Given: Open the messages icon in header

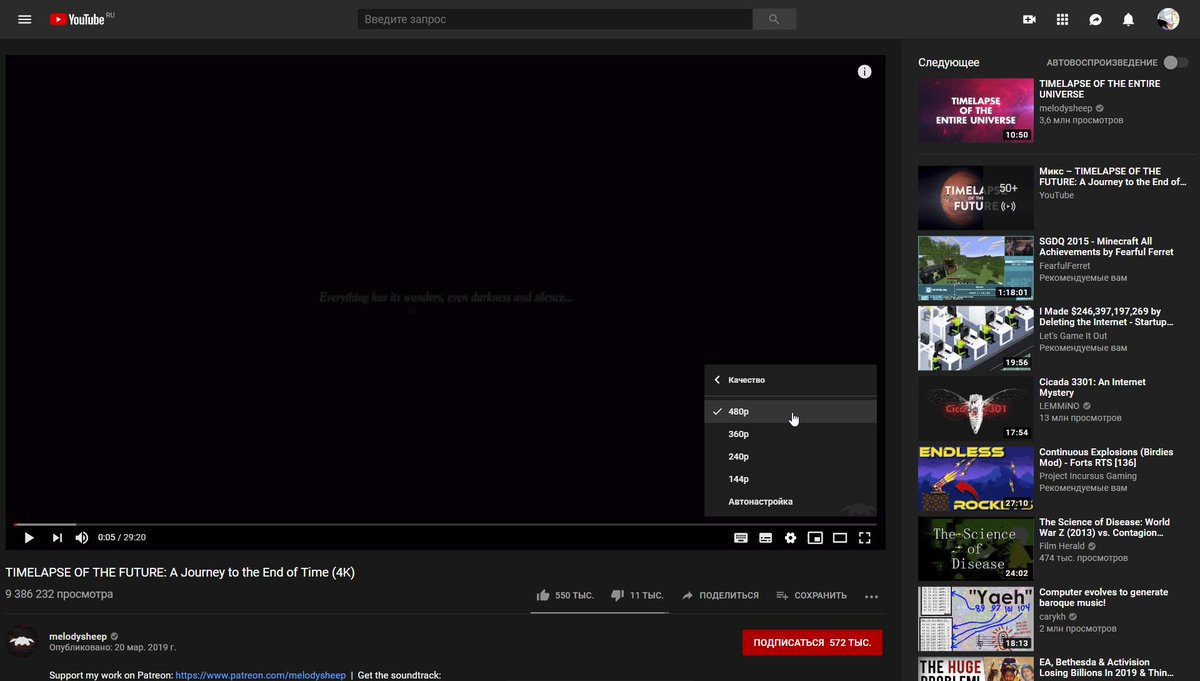Looking at the screenshot, I should [x=1096, y=19].
